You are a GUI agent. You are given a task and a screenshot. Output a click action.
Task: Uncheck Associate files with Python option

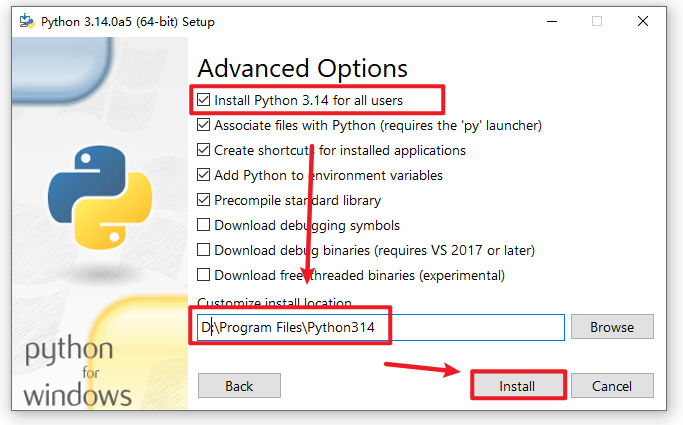point(205,126)
